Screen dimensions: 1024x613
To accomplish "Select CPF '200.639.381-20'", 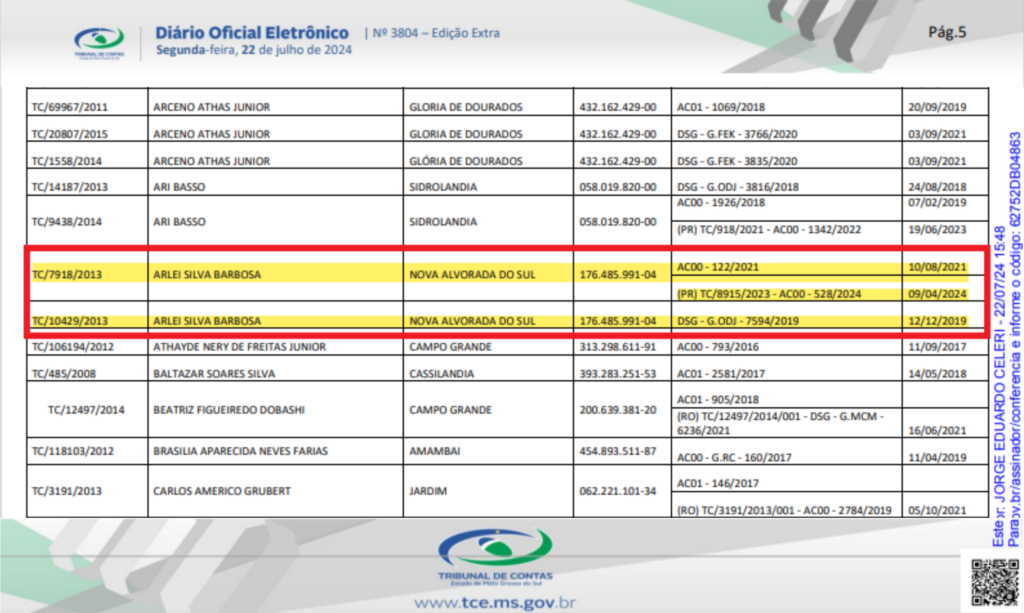I will click(618, 410).
